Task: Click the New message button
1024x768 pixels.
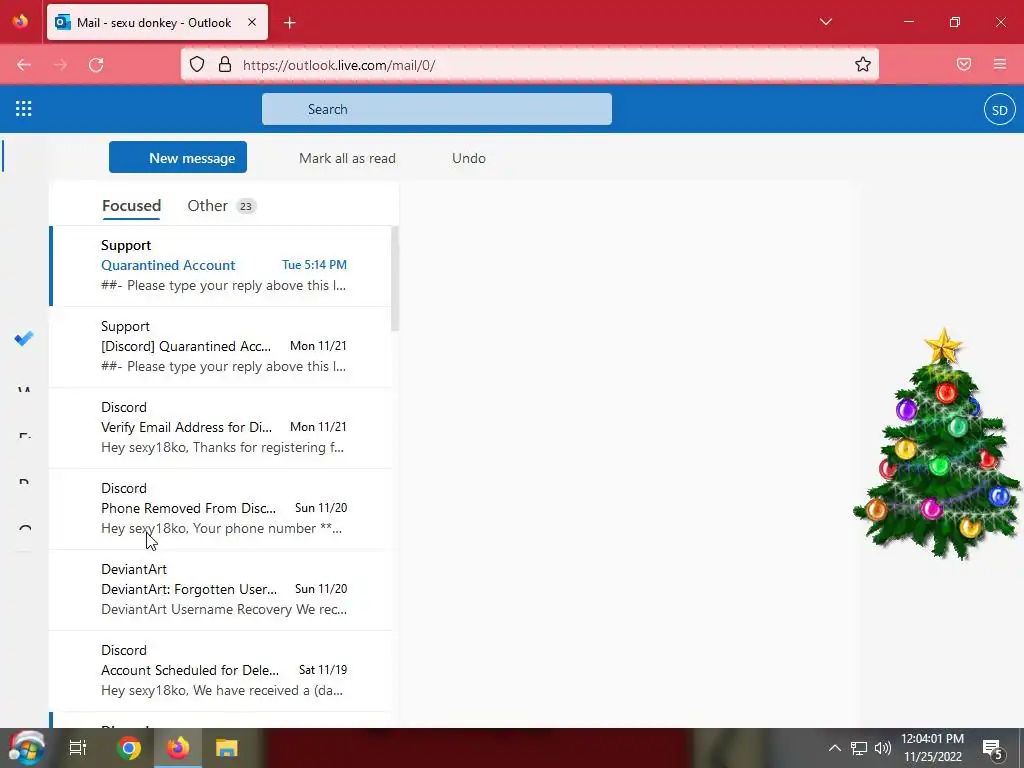Action: [178, 157]
